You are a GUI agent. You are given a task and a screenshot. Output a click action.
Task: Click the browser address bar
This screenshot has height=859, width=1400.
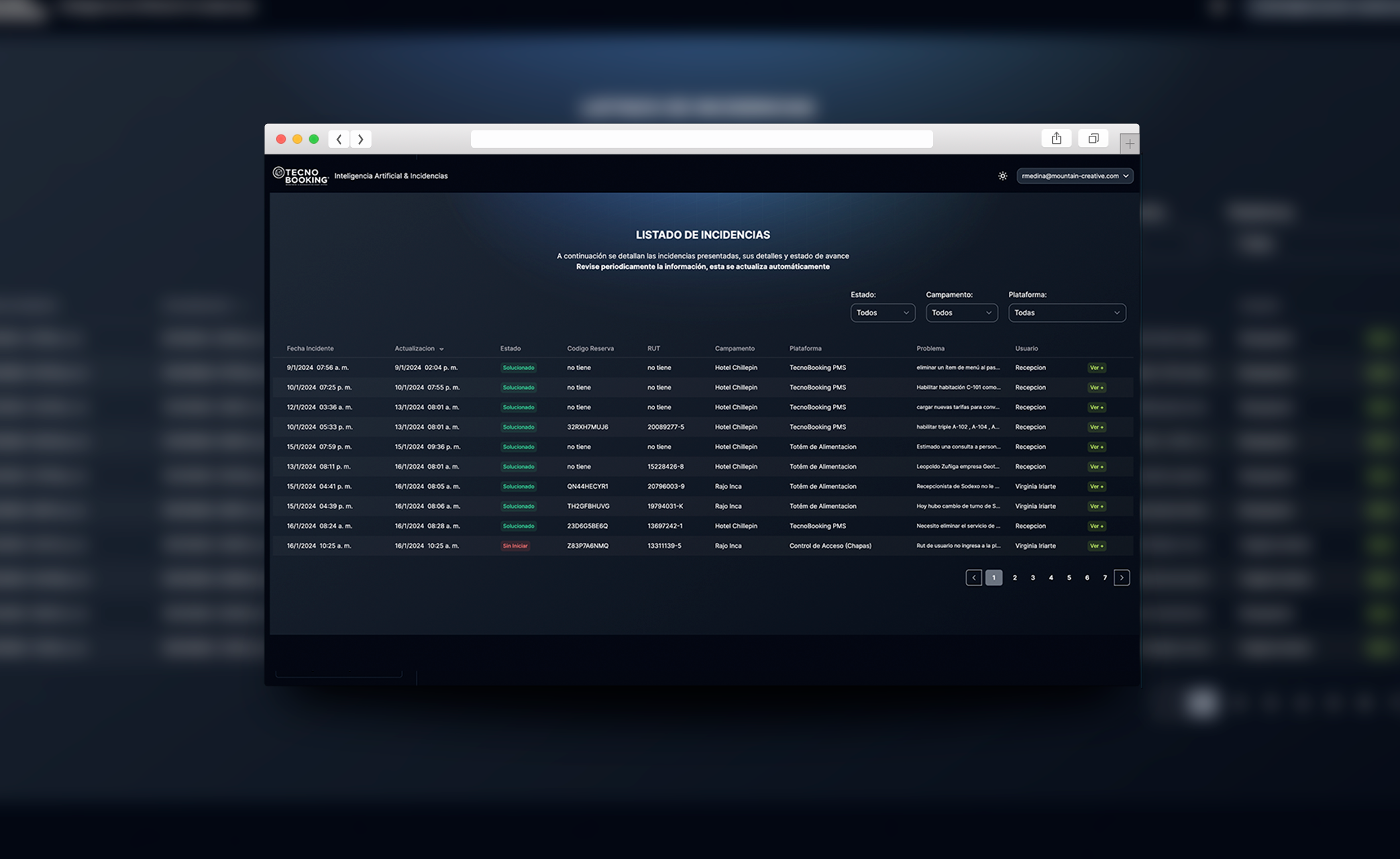point(701,139)
